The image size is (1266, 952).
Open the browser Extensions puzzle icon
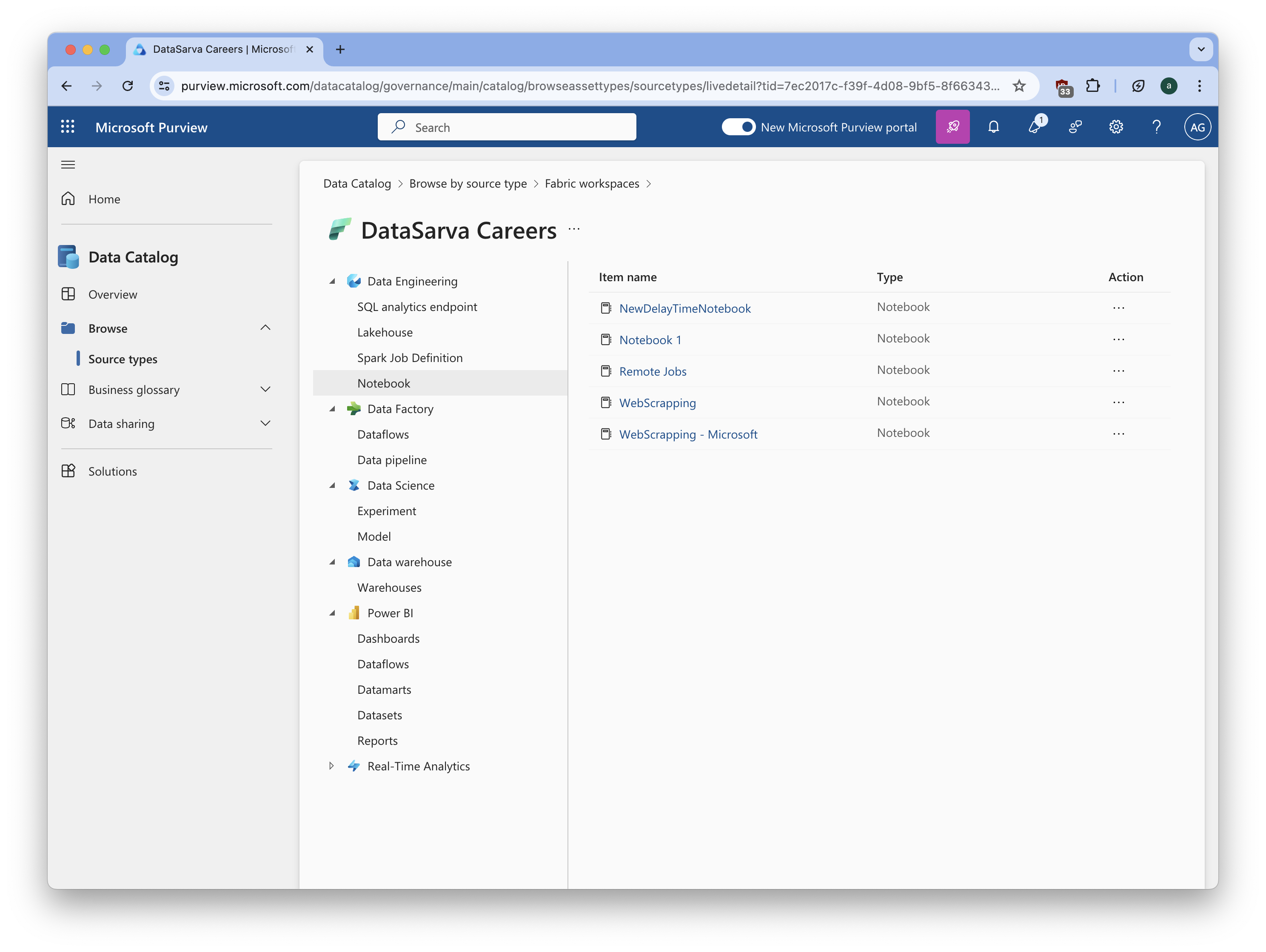pos(1092,86)
